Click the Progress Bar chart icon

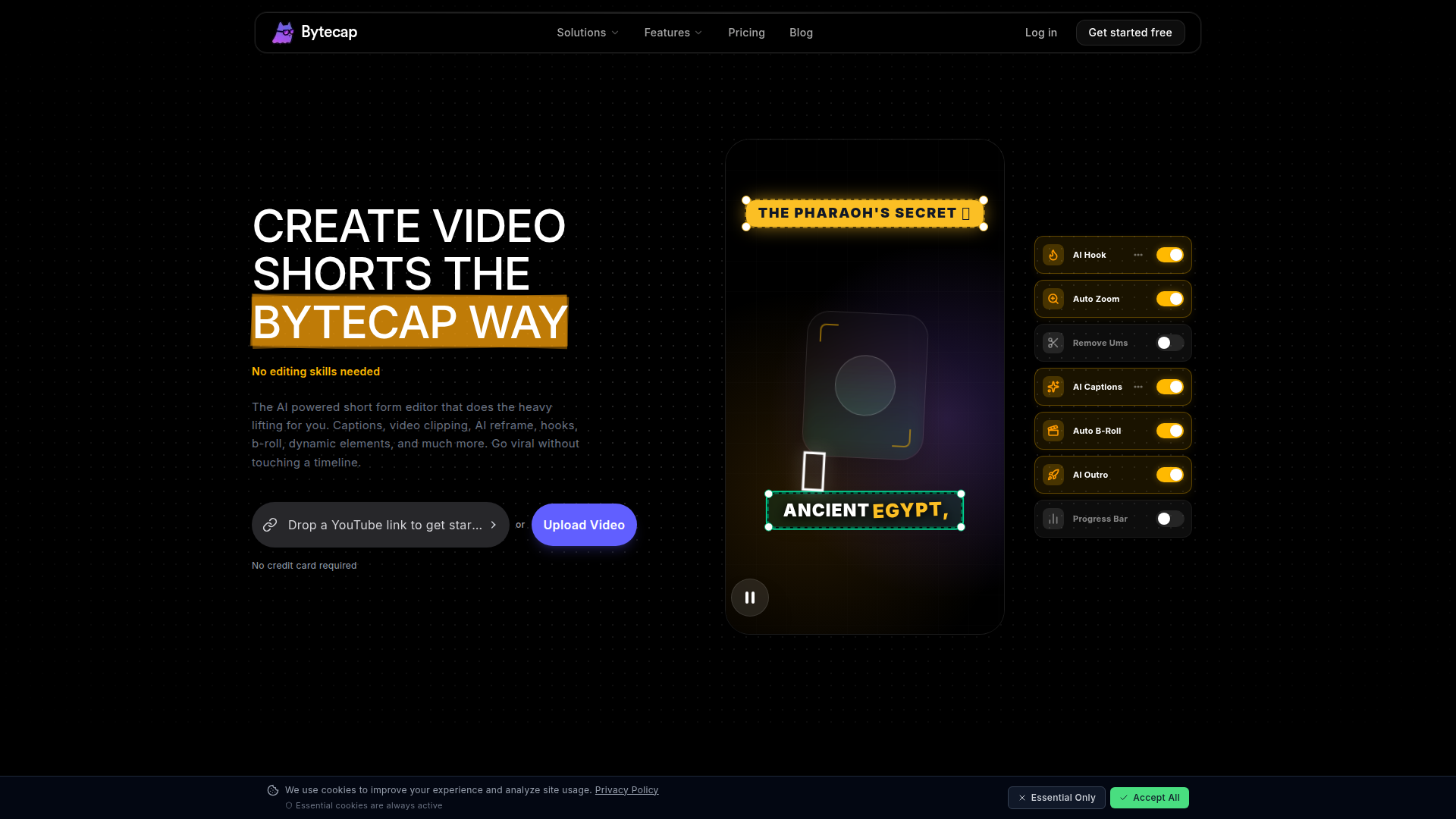1053,519
